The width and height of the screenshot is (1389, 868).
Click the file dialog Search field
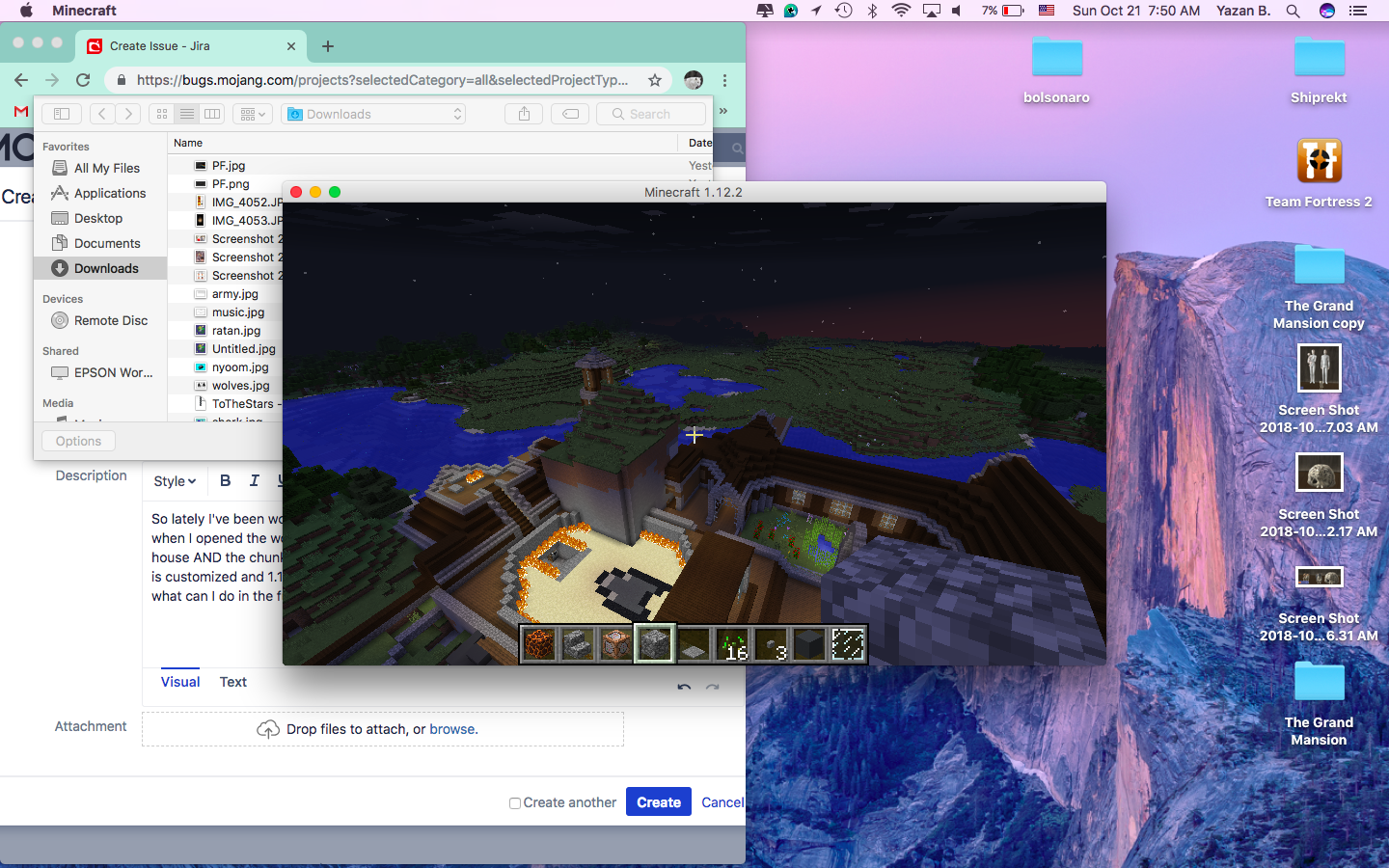[x=651, y=114]
